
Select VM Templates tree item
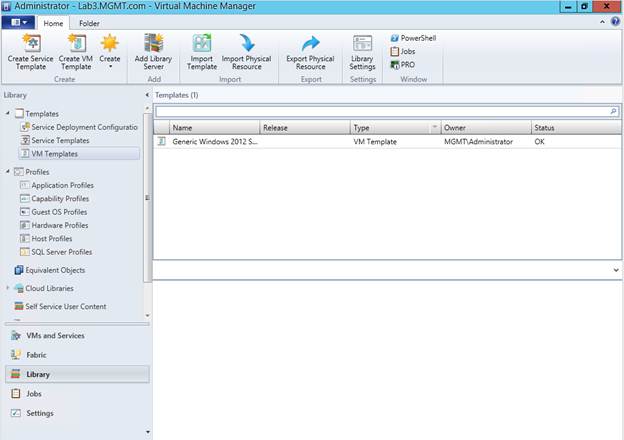(x=79, y=154)
